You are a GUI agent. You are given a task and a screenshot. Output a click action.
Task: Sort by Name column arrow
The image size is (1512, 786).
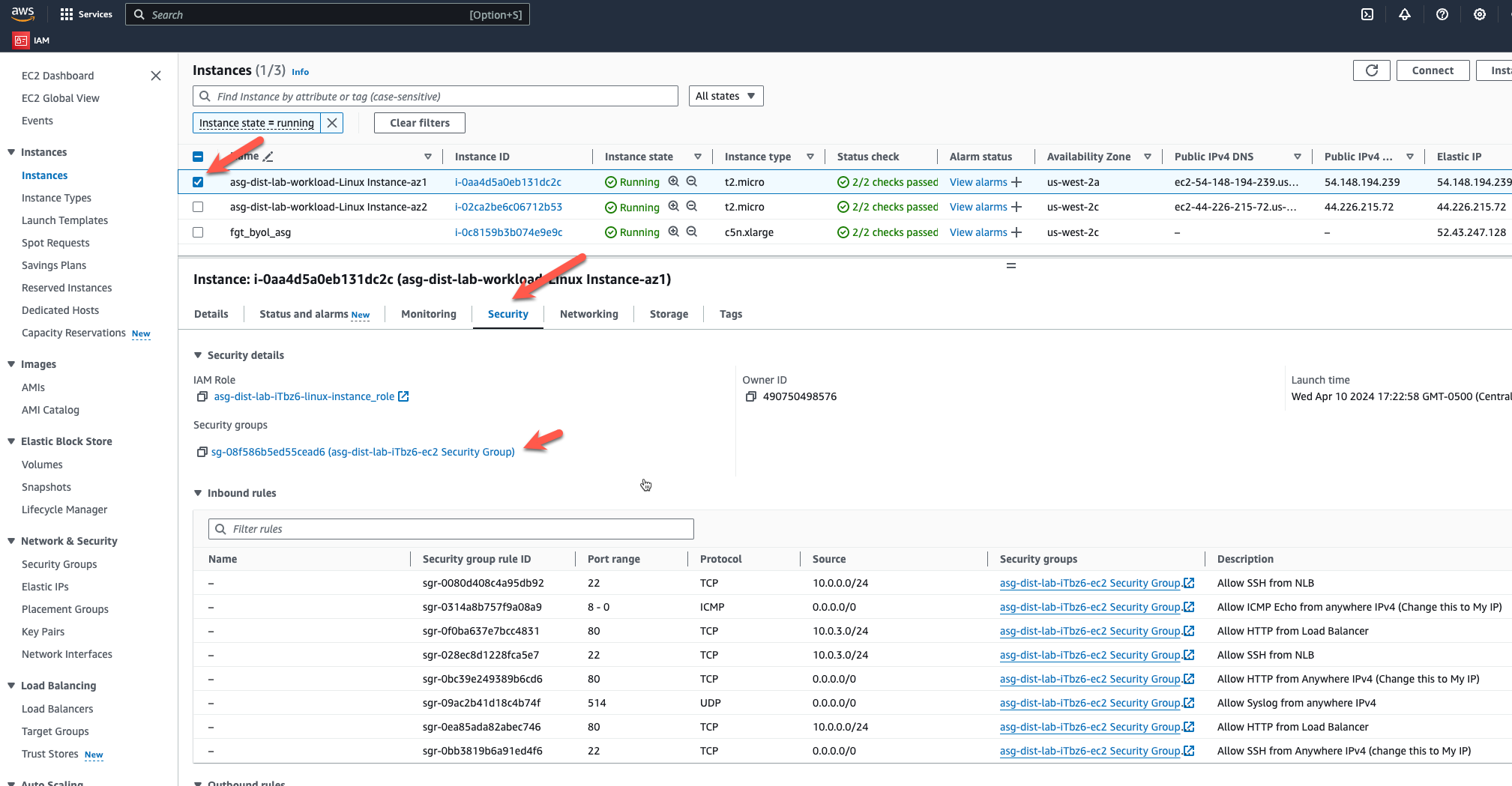tap(428, 157)
